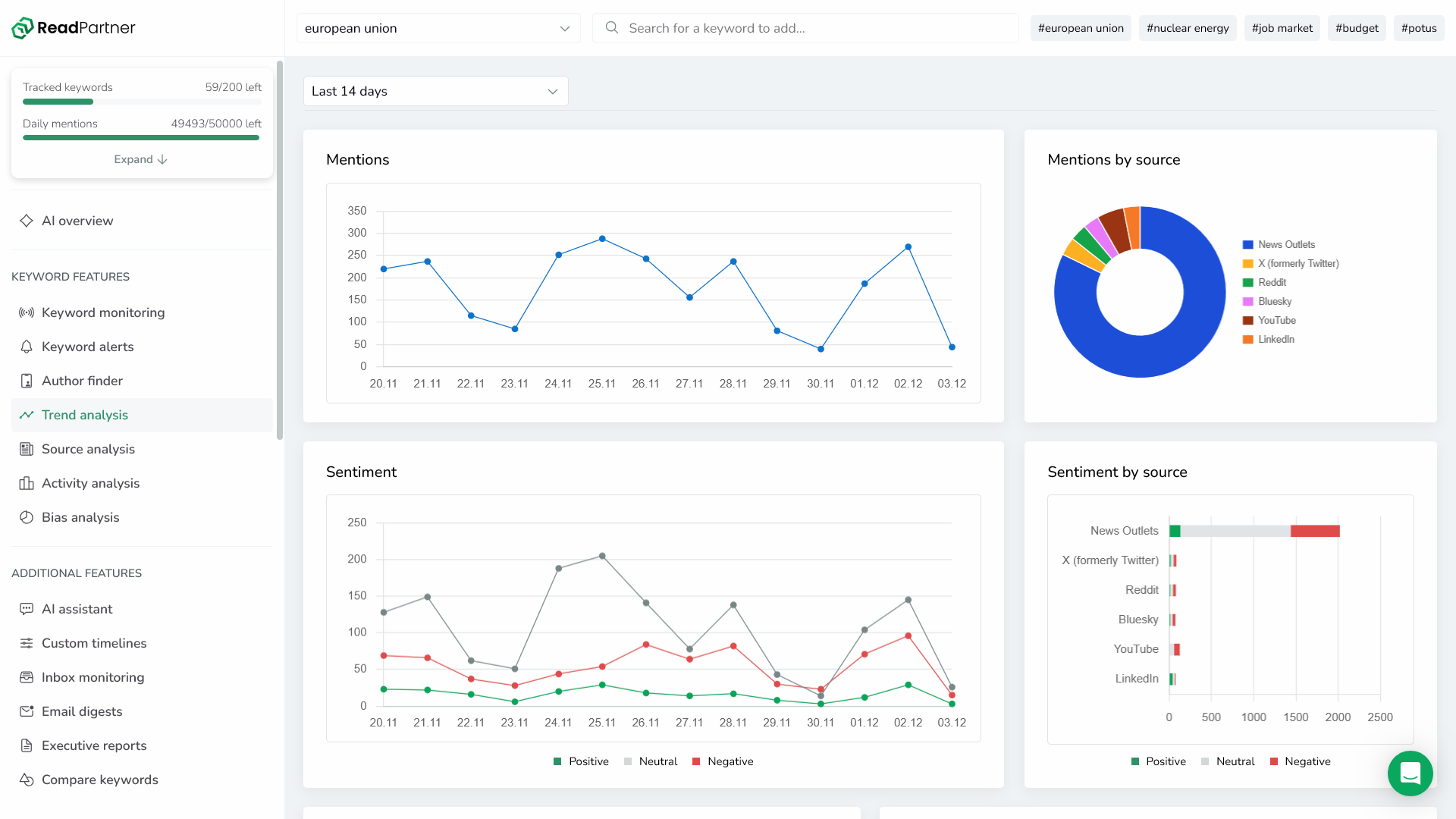This screenshot has width=1456, height=819.
Task: Open the Compare keywords icon
Action: point(27,780)
